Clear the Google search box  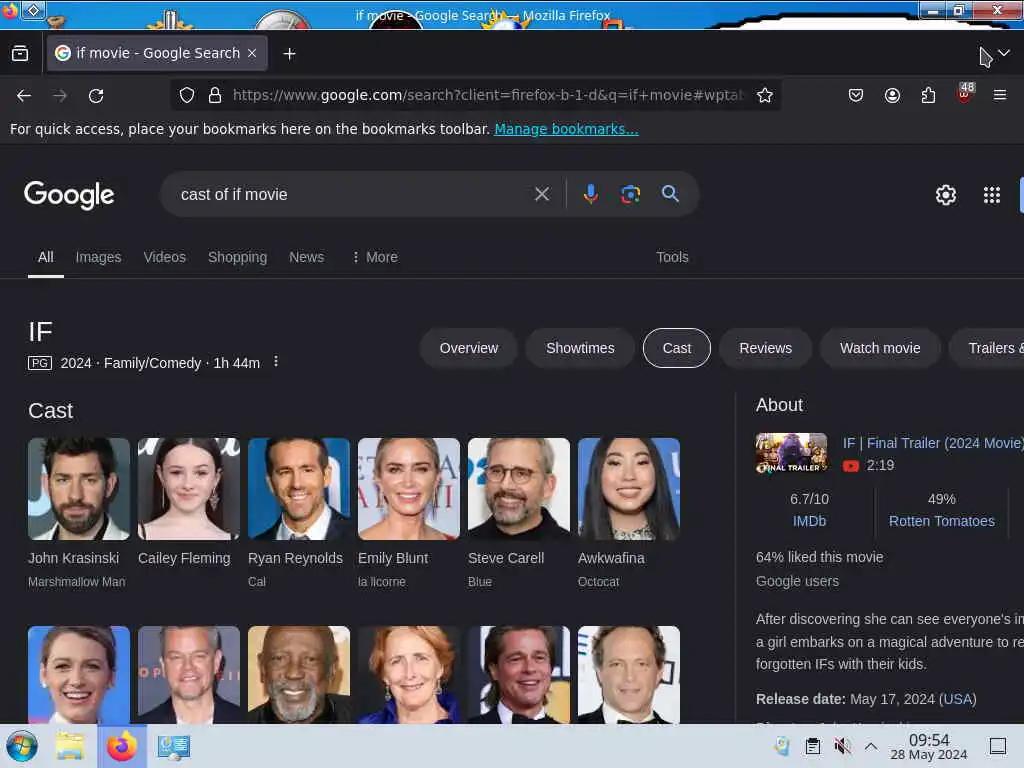(541, 194)
